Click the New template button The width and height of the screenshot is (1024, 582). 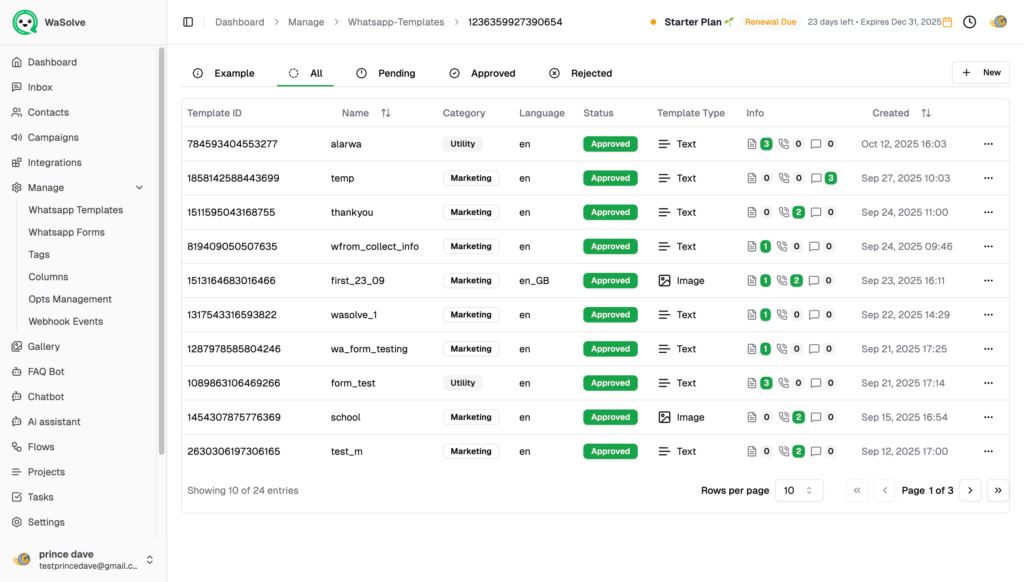(x=980, y=73)
